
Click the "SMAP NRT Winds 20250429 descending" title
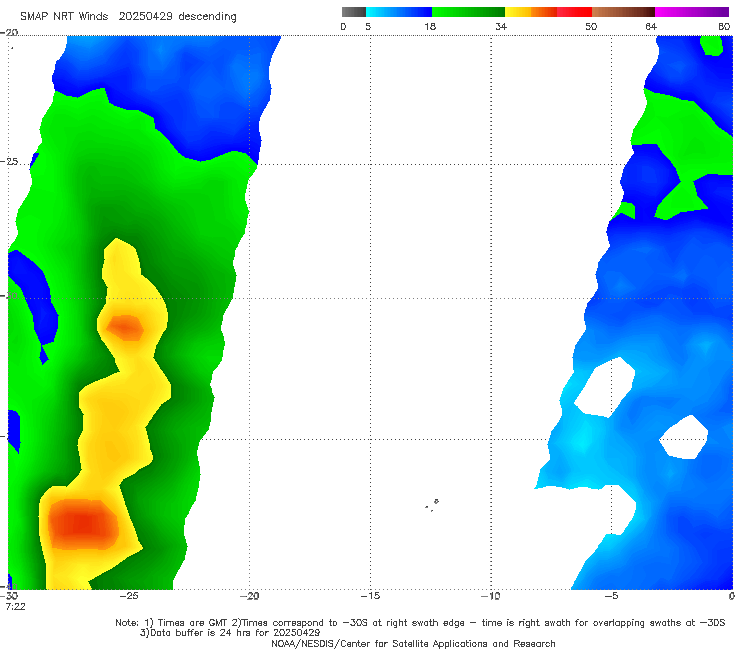click(x=128, y=17)
